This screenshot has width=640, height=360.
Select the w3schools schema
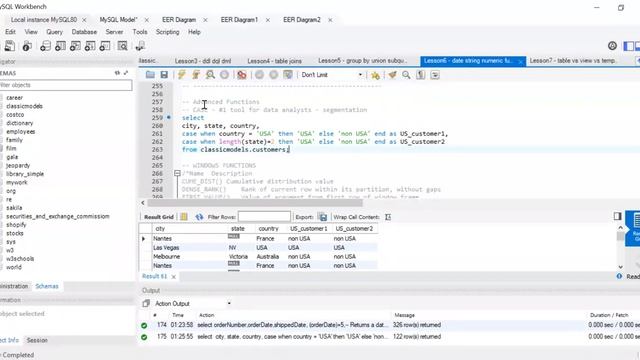(x=20, y=259)
